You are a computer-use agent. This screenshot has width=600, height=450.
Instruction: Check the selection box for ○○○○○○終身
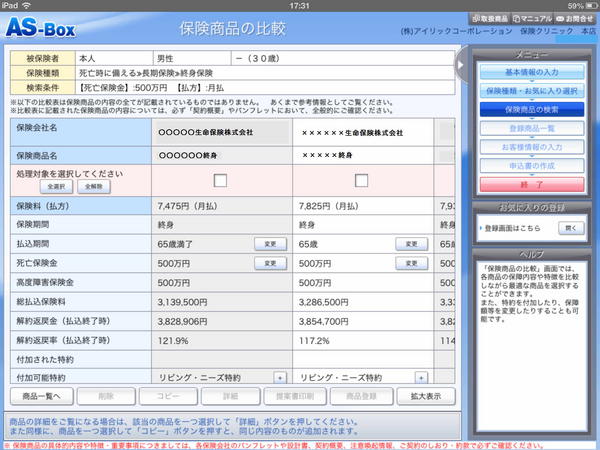coord(220,180)
